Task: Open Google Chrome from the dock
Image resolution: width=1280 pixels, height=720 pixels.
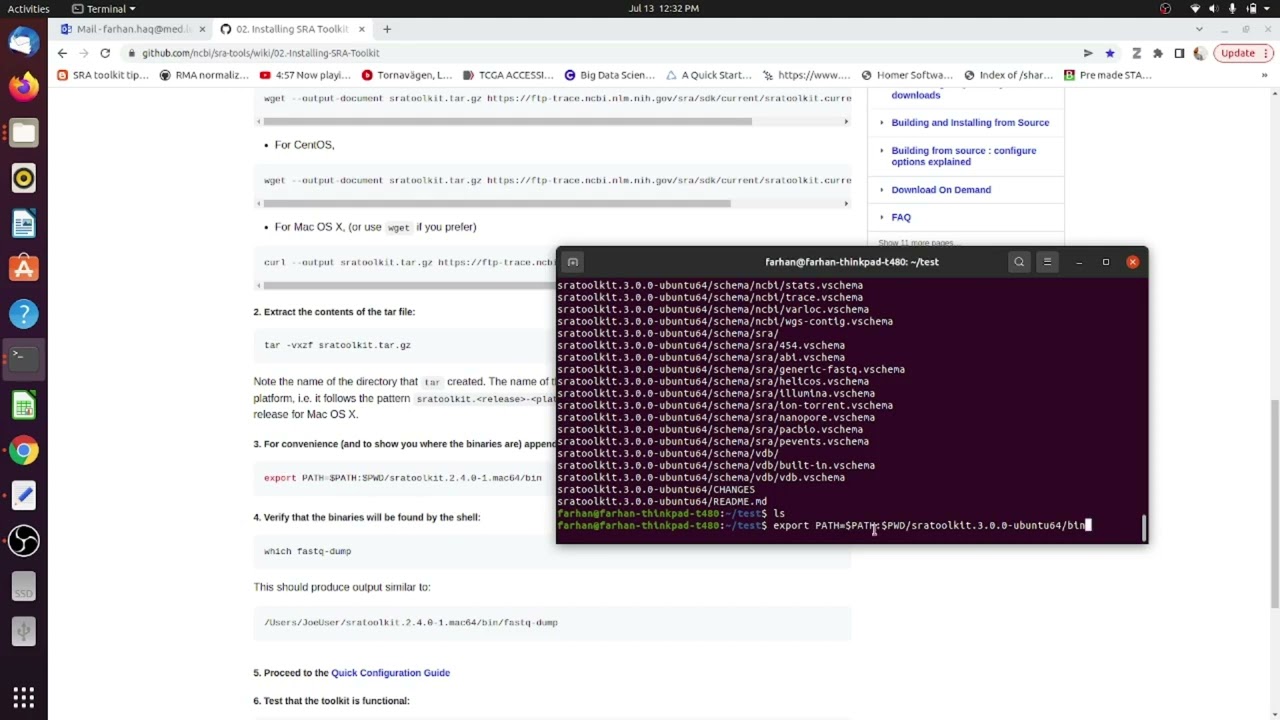Action: click(x=24, y=451)
